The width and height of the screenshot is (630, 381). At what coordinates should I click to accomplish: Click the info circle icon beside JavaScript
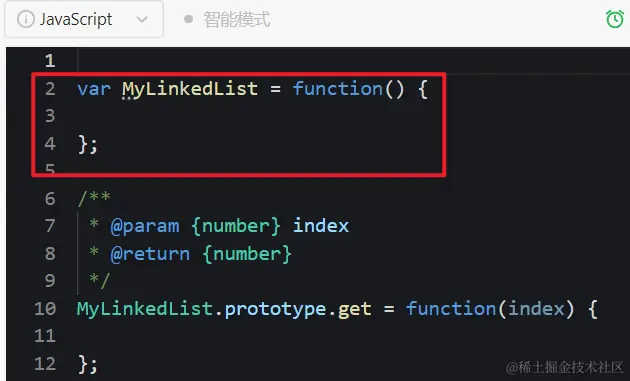pyautogui.click(x=26, y=19)
